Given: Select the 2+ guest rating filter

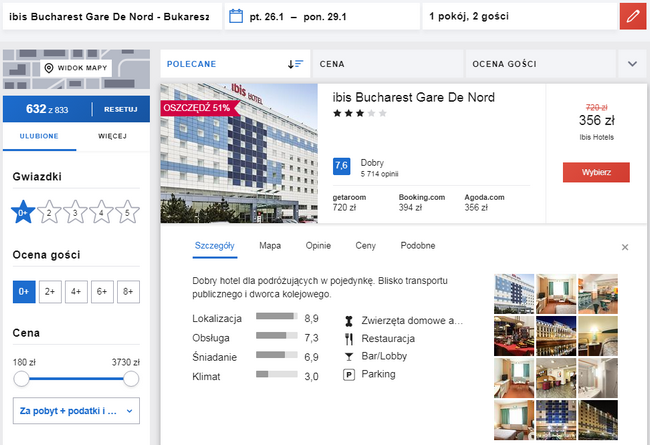Looking at the screenshot, I should click(x=50, y=292).
